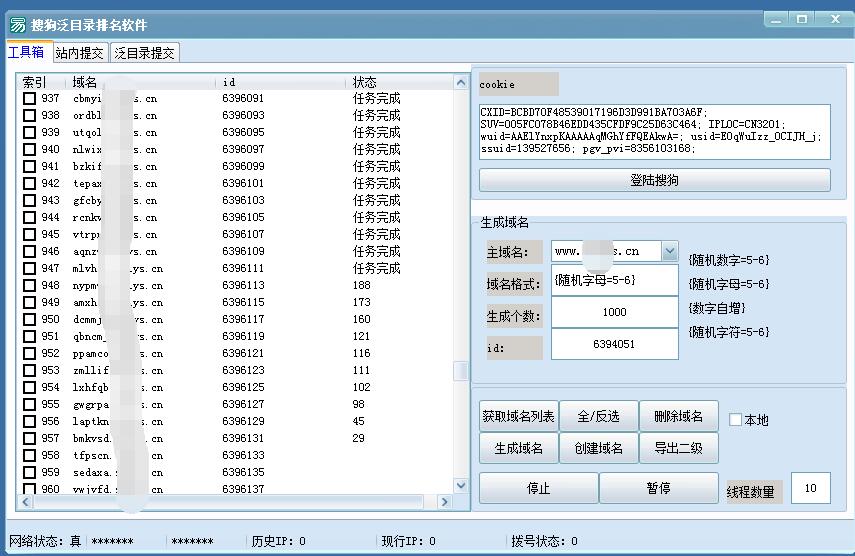Screen dimensions: 855x556
Task: Click the 创建域名 button
Action: coord(598,448)
